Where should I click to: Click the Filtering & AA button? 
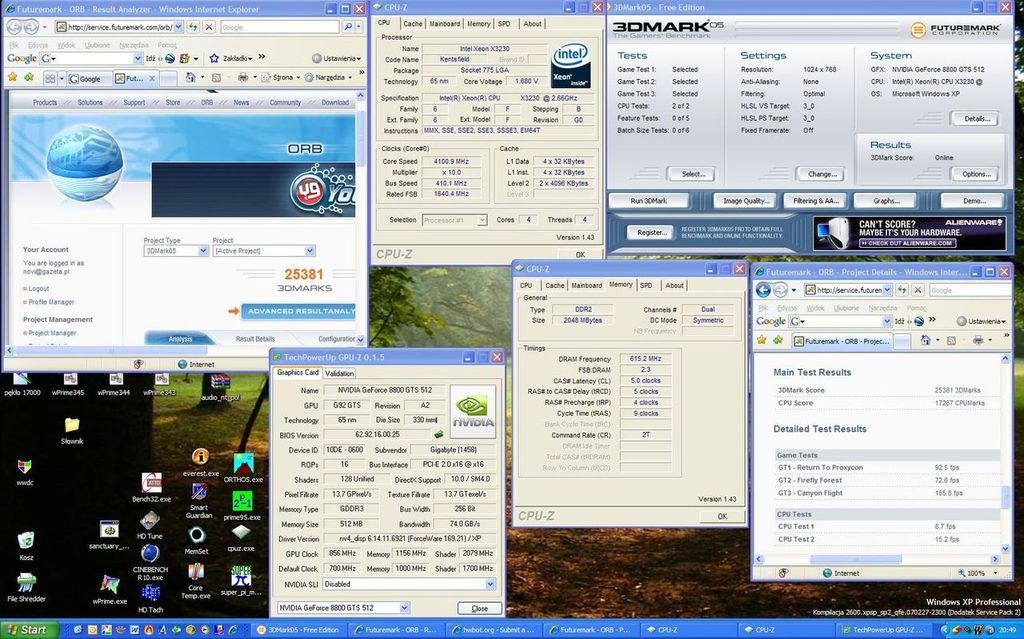click(x=815, y=201)
